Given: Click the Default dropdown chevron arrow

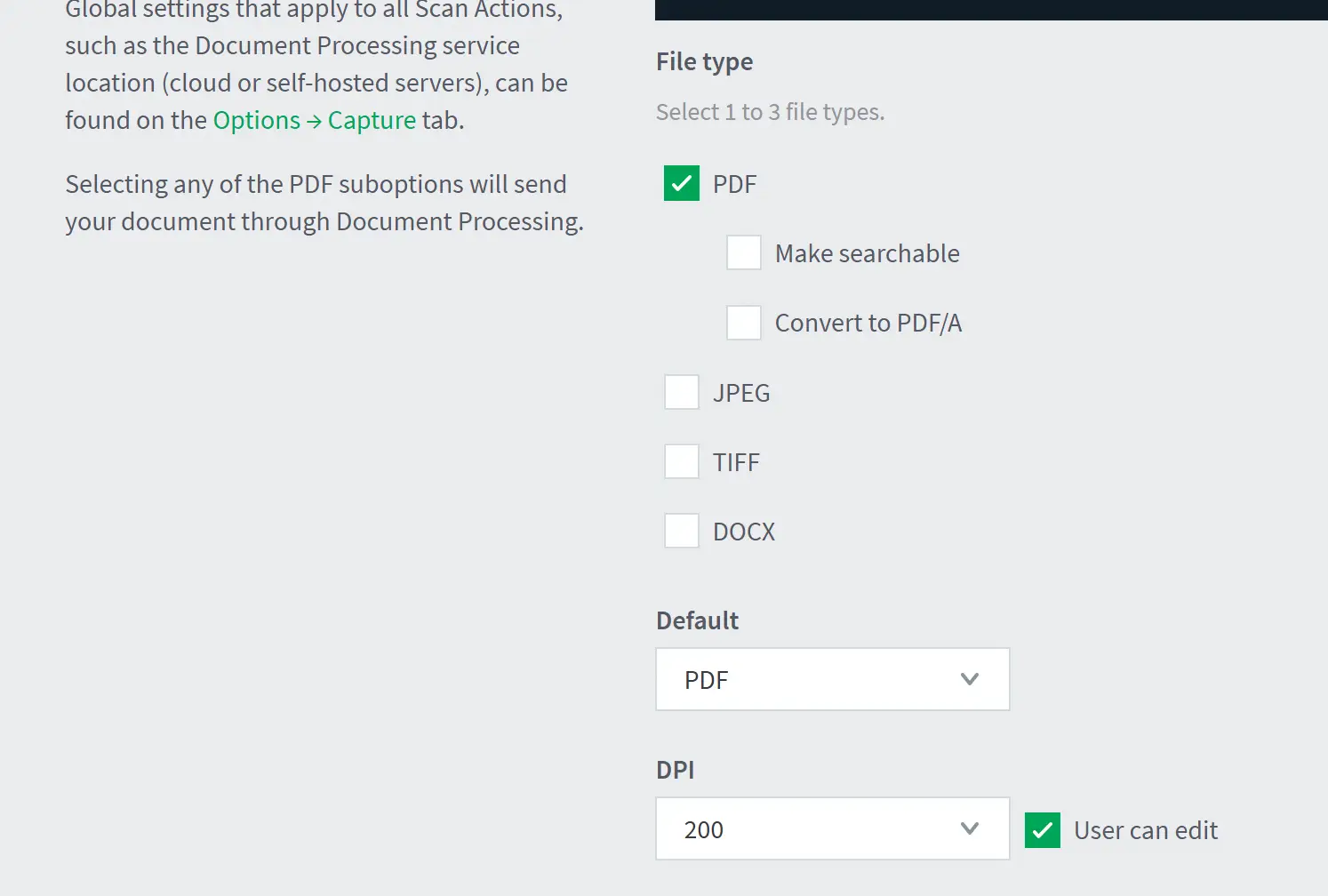Looking at the screenshot, I should 970,679.
